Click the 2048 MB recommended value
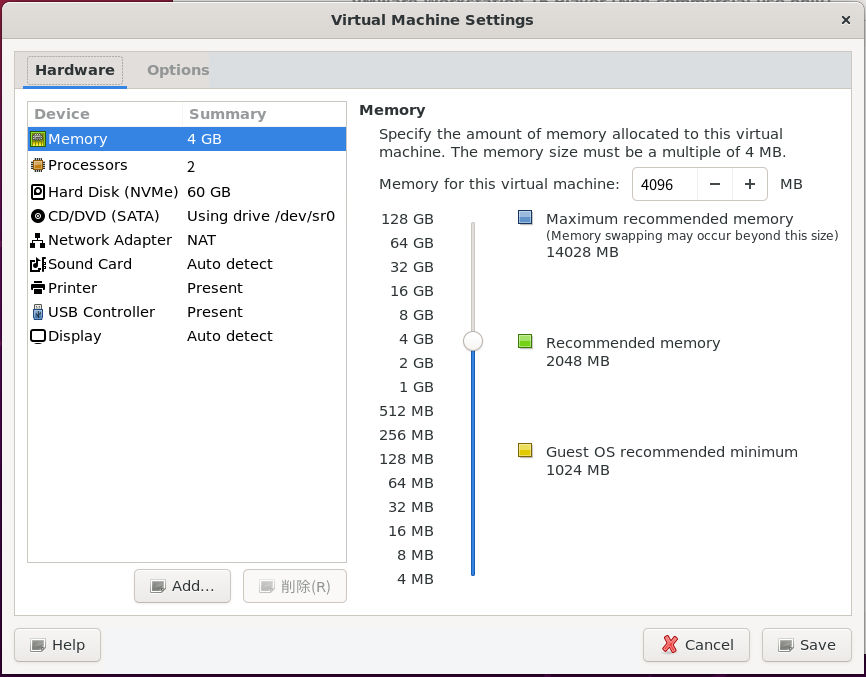This screenshot has height=677, width=866. (578, 361)
